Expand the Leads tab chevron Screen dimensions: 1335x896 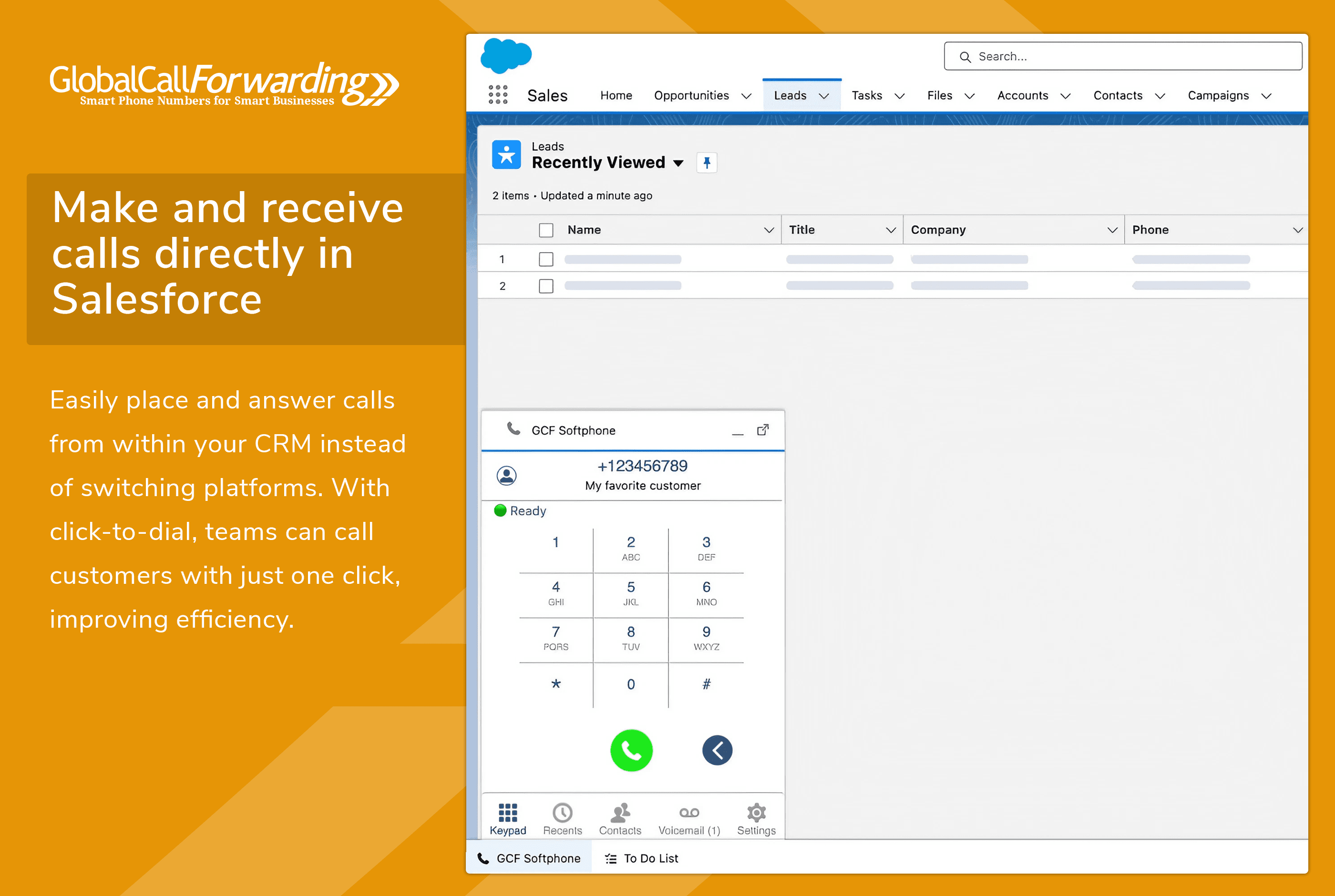coord(823,96)
